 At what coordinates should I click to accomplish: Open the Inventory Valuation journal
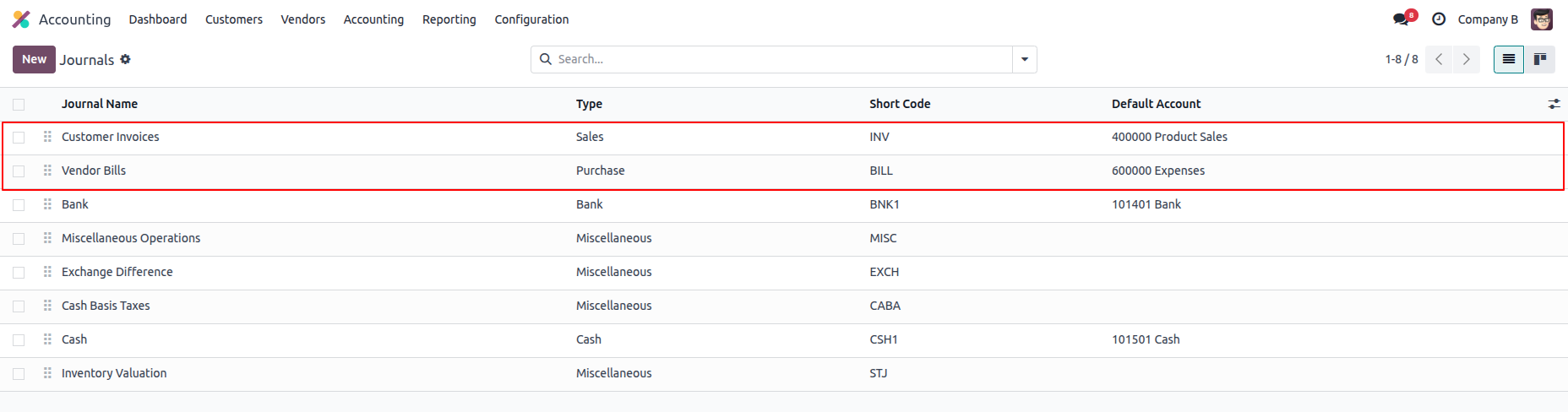(x=114, y=373)
